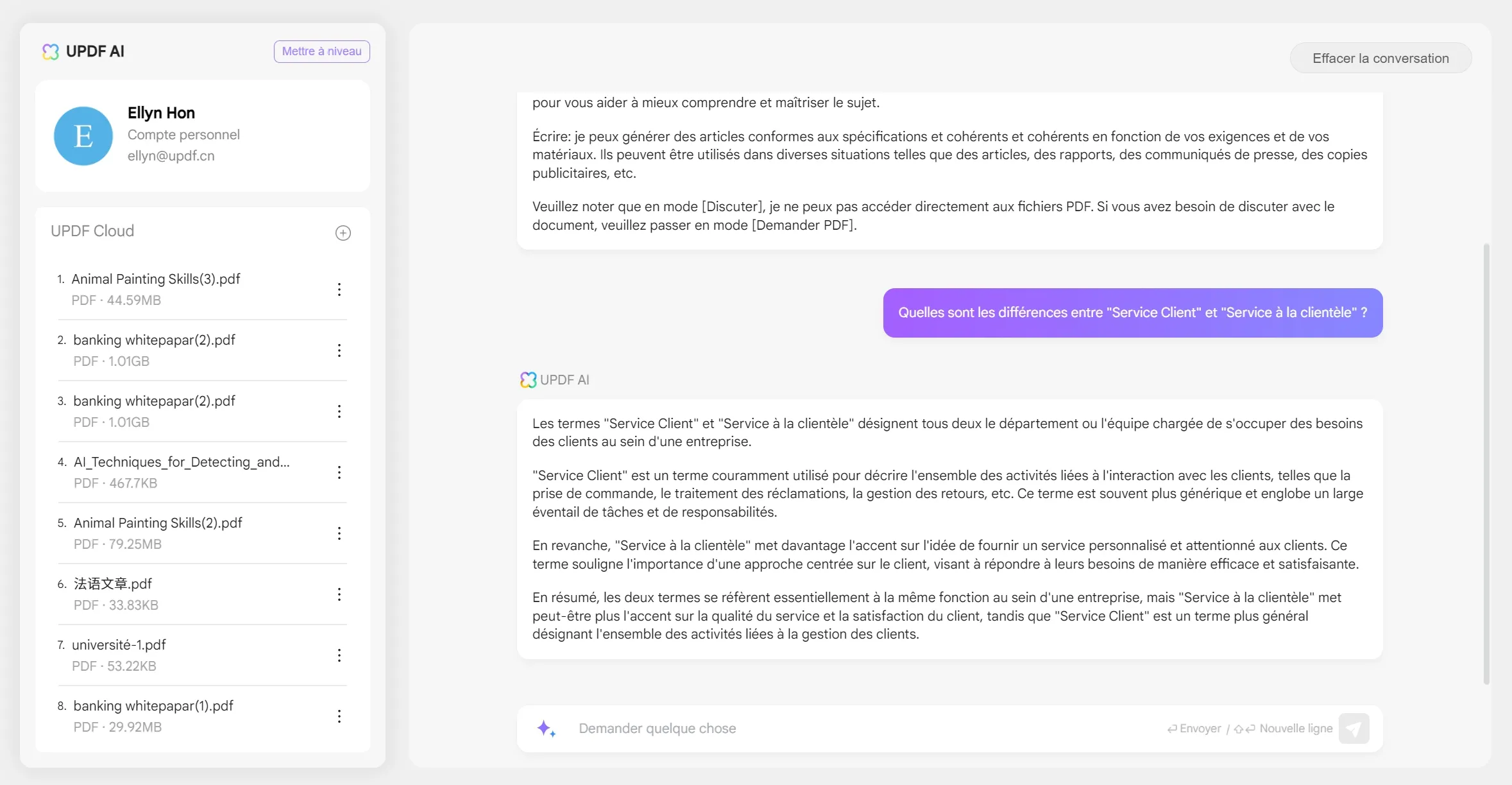
Task: Click the AI sparkle prompt icon in input bar
Action: pyautogui.click(x=546, y=729)
